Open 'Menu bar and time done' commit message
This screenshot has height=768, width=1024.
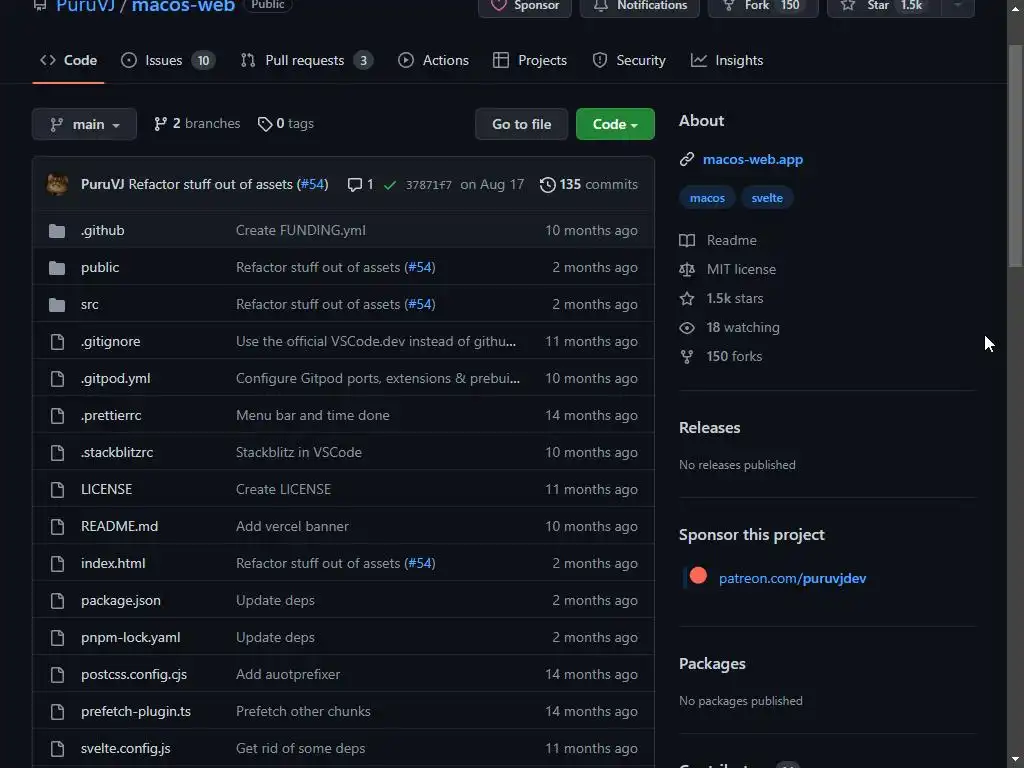[x=313, y=415]
